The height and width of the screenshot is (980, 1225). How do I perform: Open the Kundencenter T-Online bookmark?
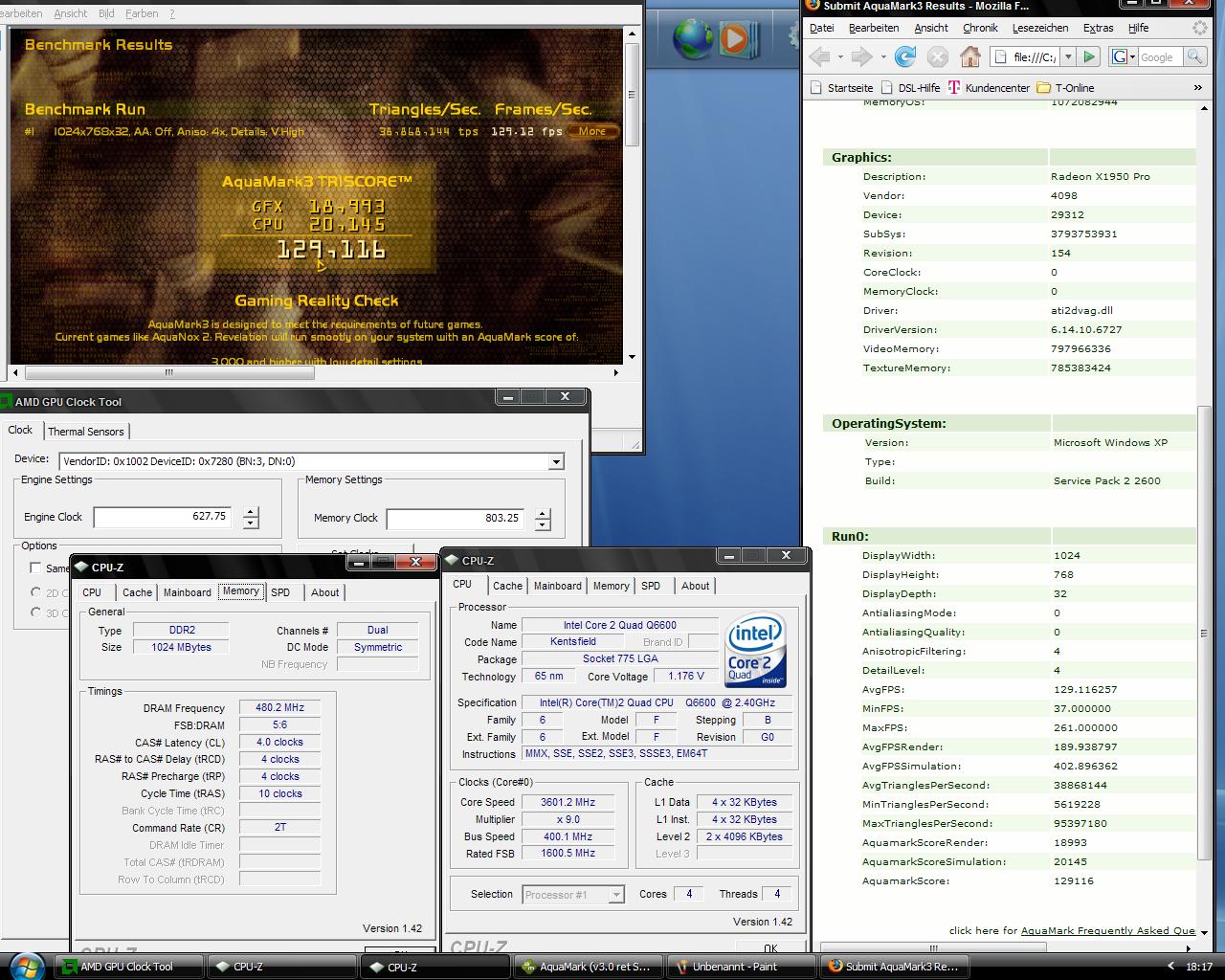[x=989, y=87]
